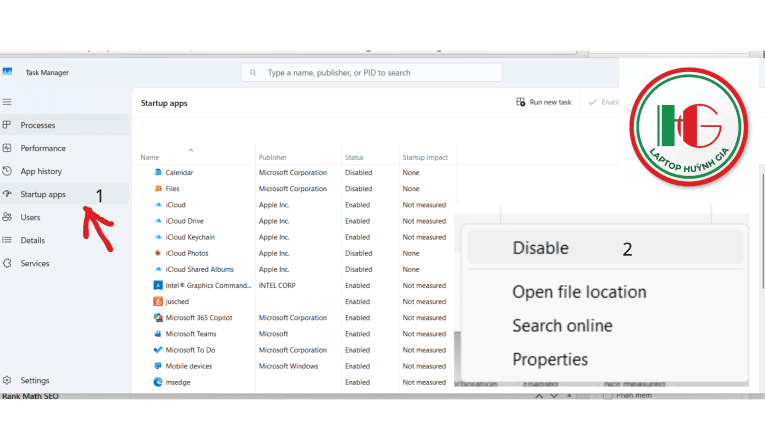Click the Files app icon

click(158, 188)
